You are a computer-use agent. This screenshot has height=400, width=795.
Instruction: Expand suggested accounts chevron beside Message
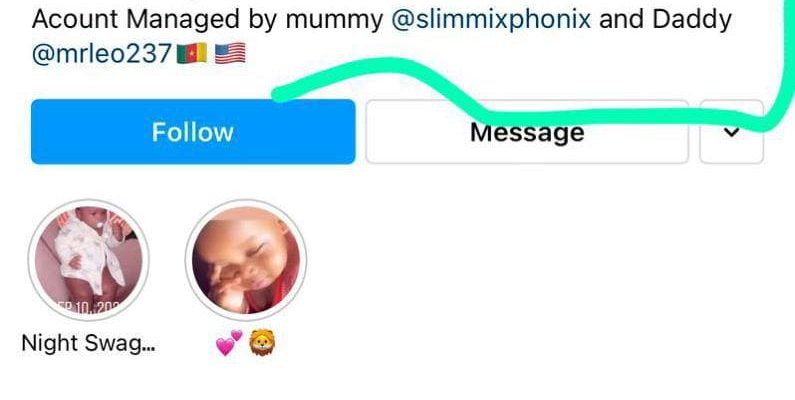731,132
